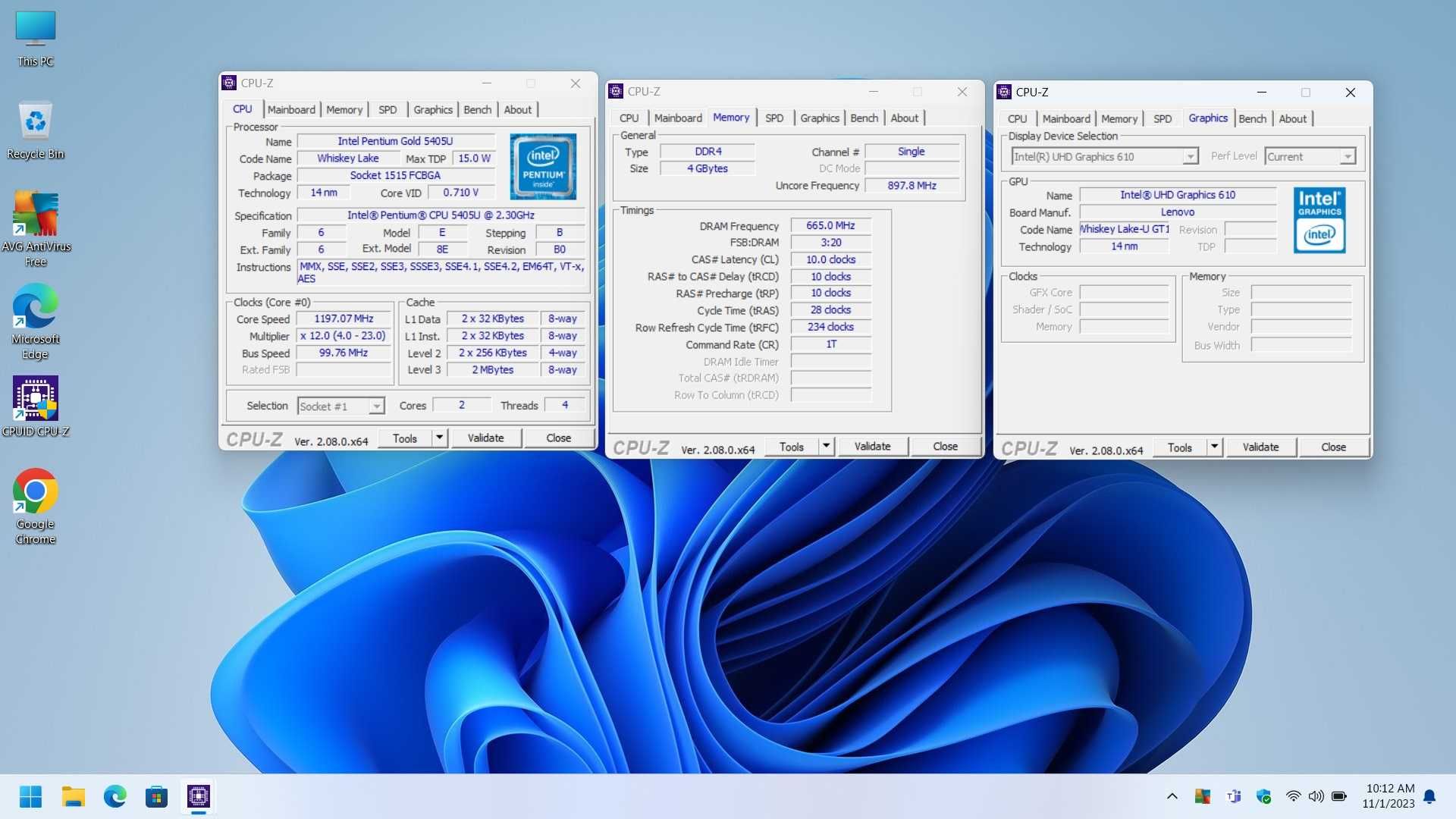Click the Multiplier value field

click(344, 336)
